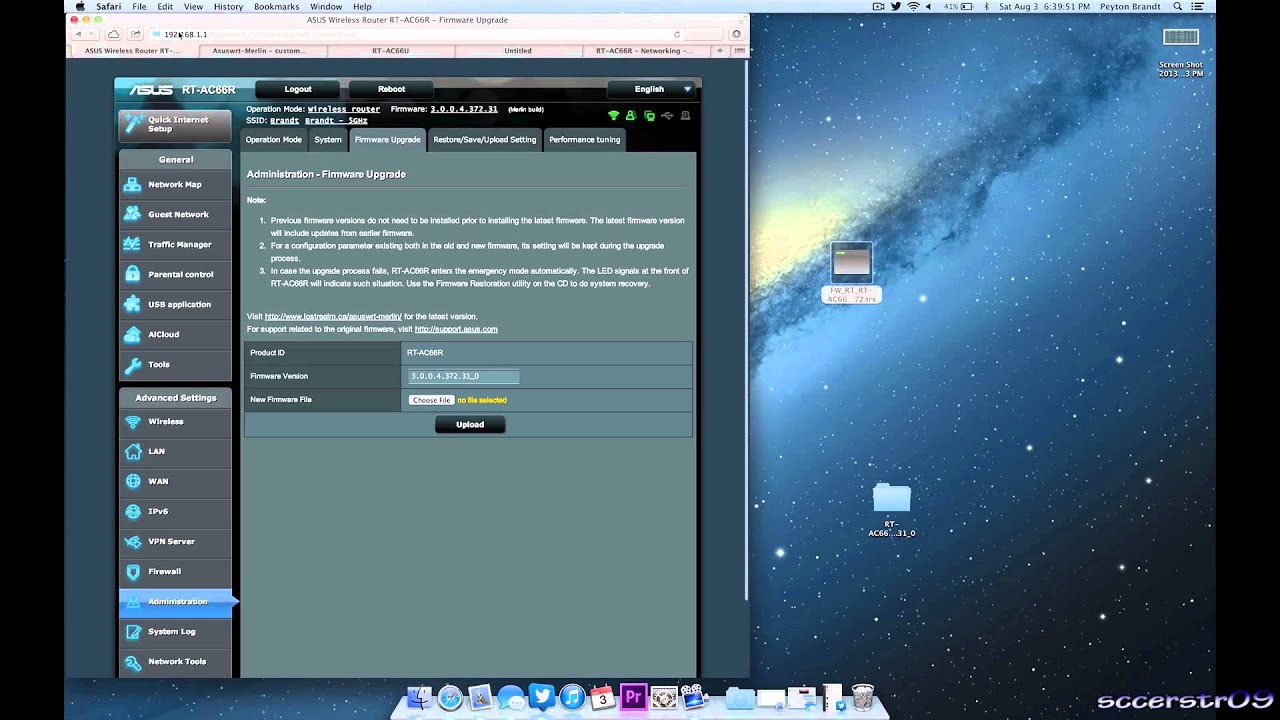Launch Quick Internet Setup wizard
The width and height of the screenshot is (1280, 720).
coord(175,124)
